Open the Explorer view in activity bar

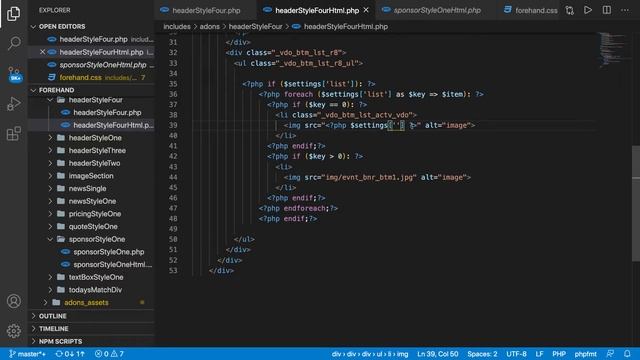(13, 13)
